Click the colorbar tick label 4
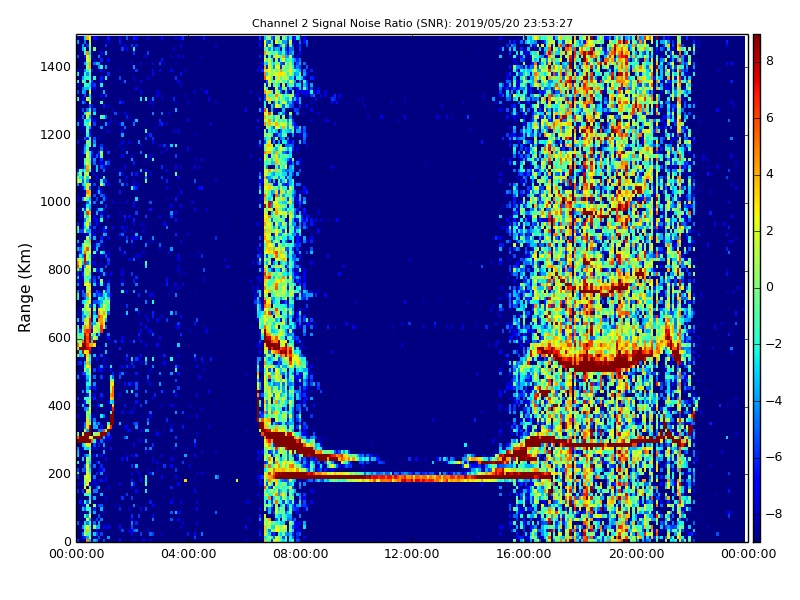The image size is (800, 600). pos(770,174)
